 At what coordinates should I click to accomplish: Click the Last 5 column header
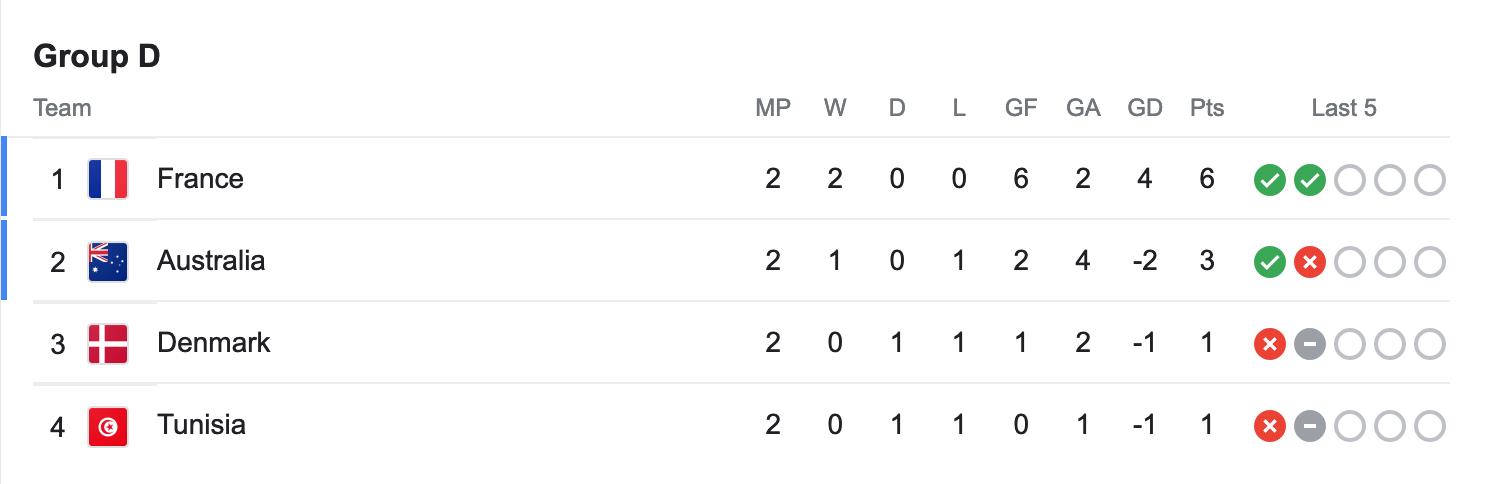pos(1344,108)
